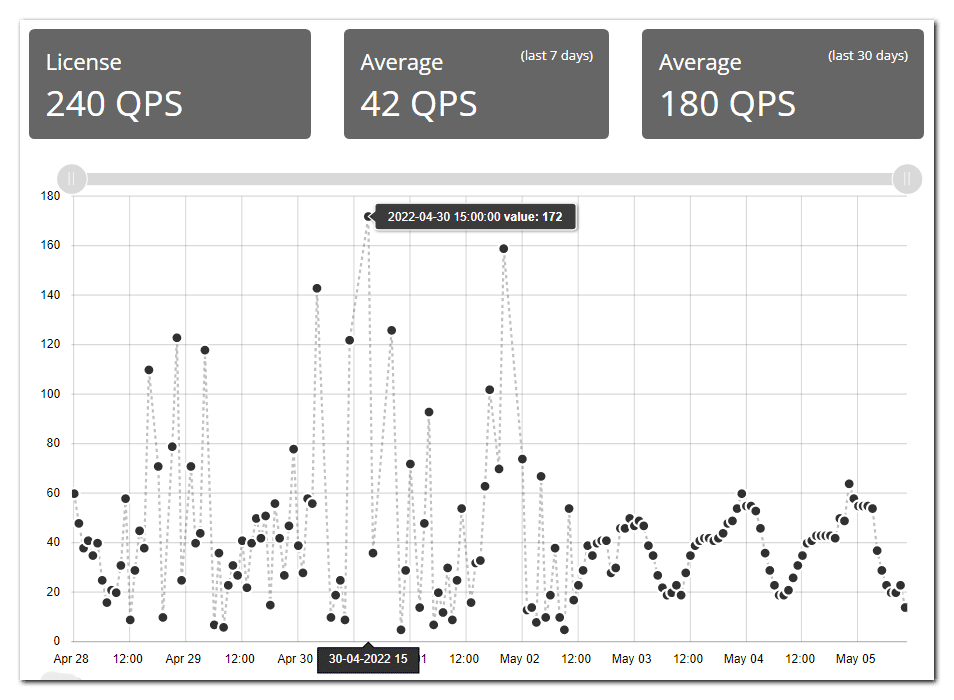Click the first data point at Apr 28
The width and height of the screenshot is (954, 700).
pos(74,493)
